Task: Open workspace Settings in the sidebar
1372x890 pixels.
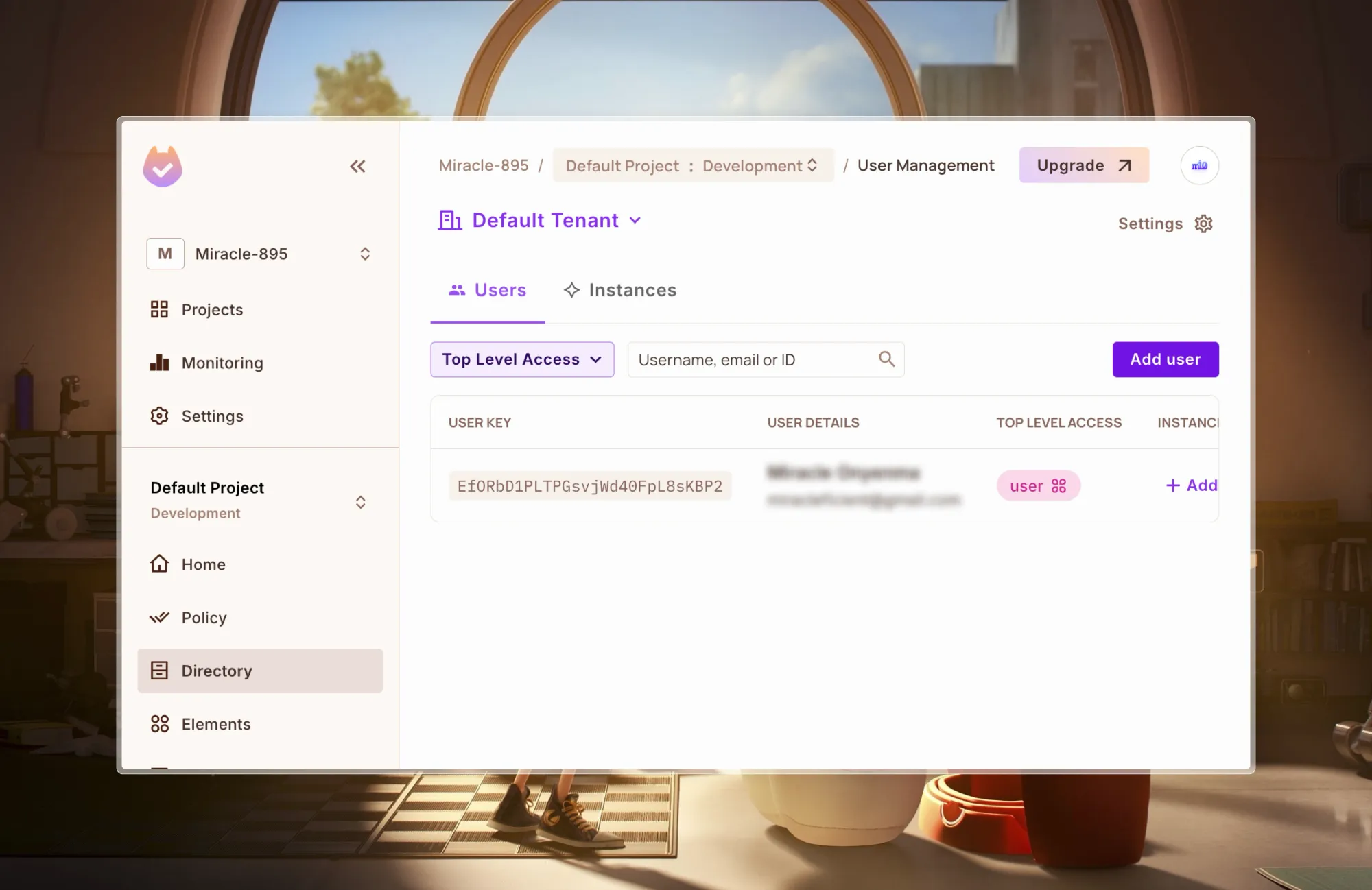Action: (x=211, y=416)
